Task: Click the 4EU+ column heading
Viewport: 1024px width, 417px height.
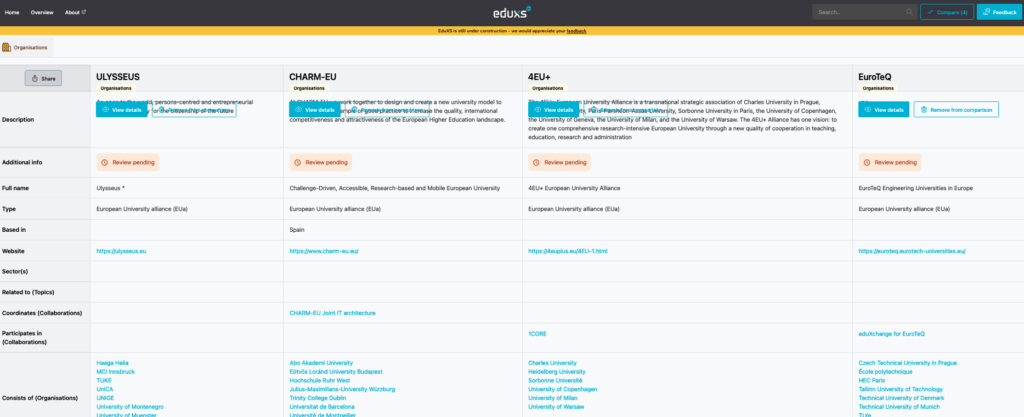Action: [539, 76]
